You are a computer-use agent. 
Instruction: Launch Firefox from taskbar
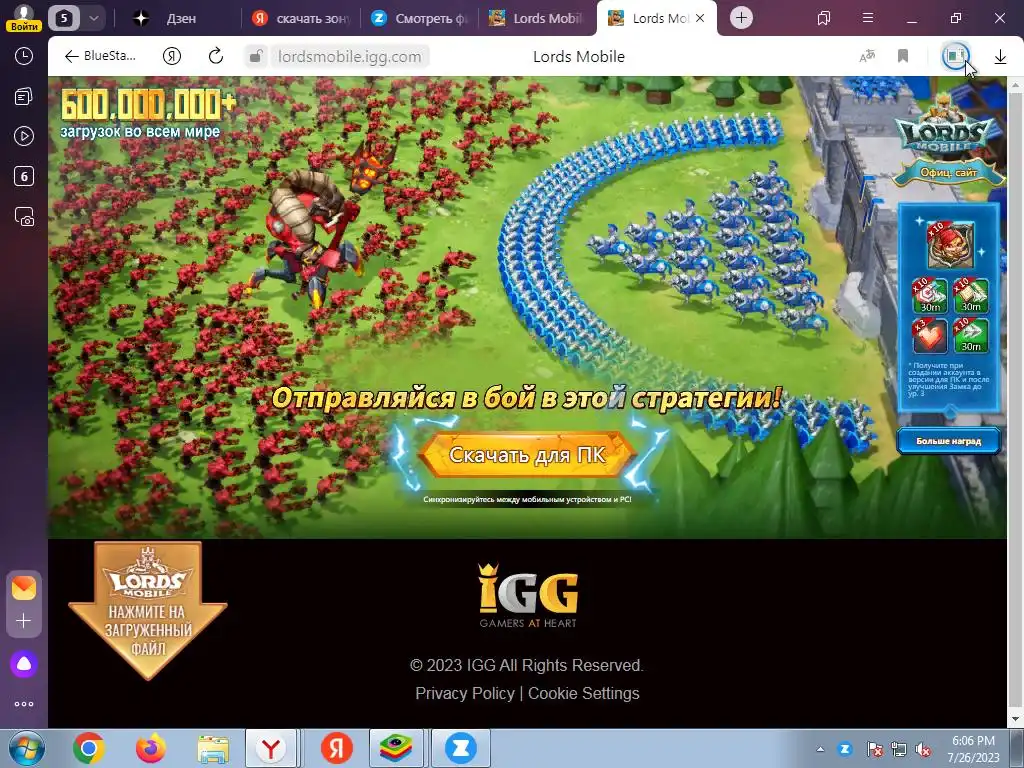(151, 748)
